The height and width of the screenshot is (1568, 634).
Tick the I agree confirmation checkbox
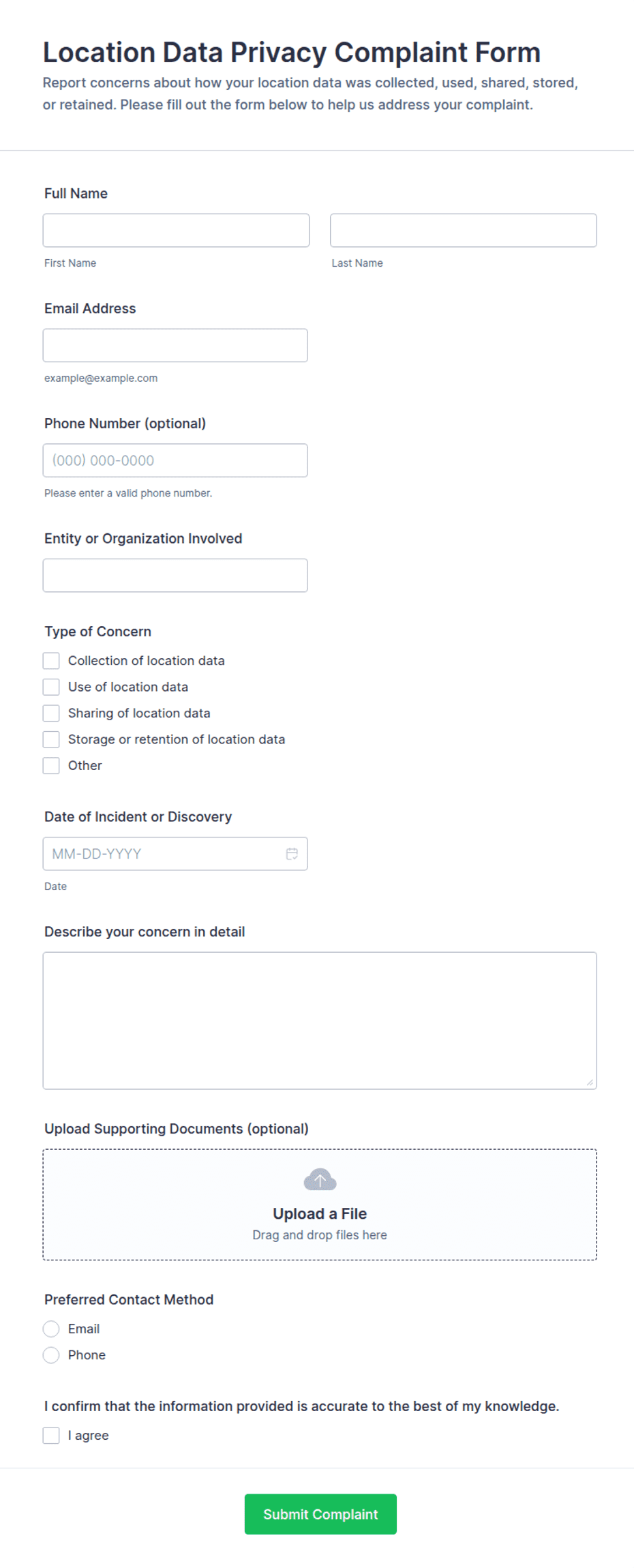pyautogui.click(x=51, y=1435)
